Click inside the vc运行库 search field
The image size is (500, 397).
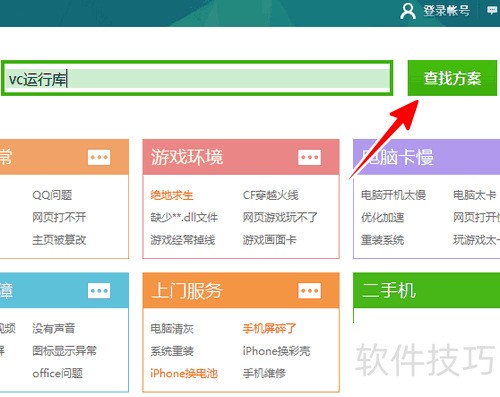tap(197, 78)
